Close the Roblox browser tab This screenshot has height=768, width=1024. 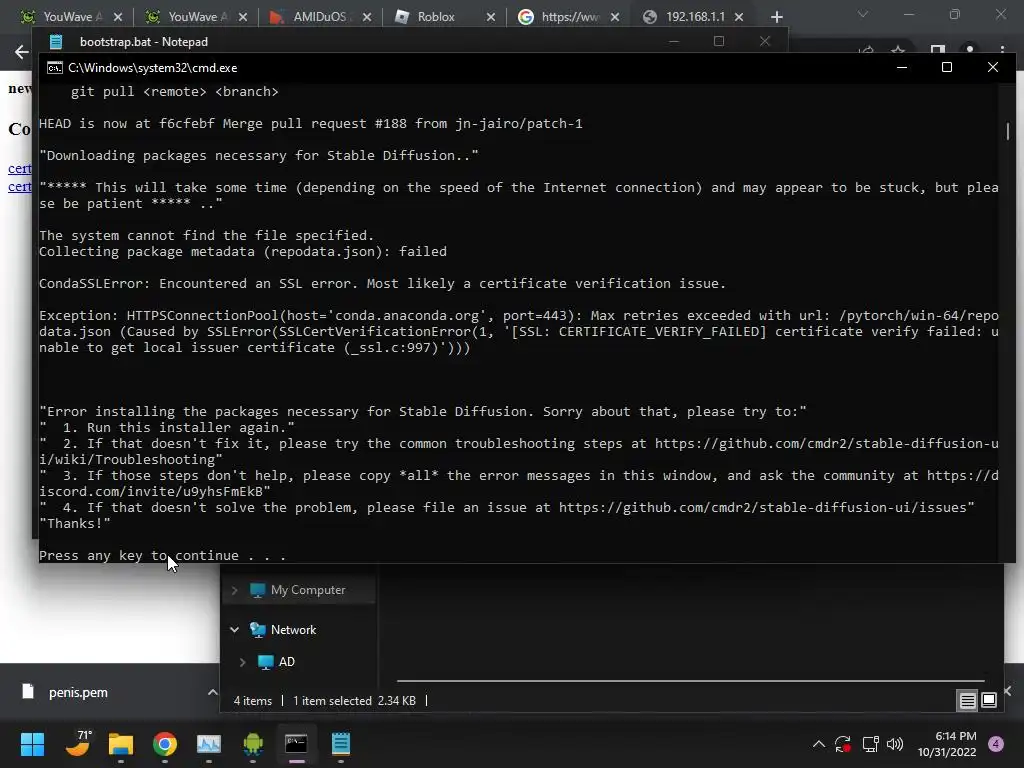coord(491,17)
